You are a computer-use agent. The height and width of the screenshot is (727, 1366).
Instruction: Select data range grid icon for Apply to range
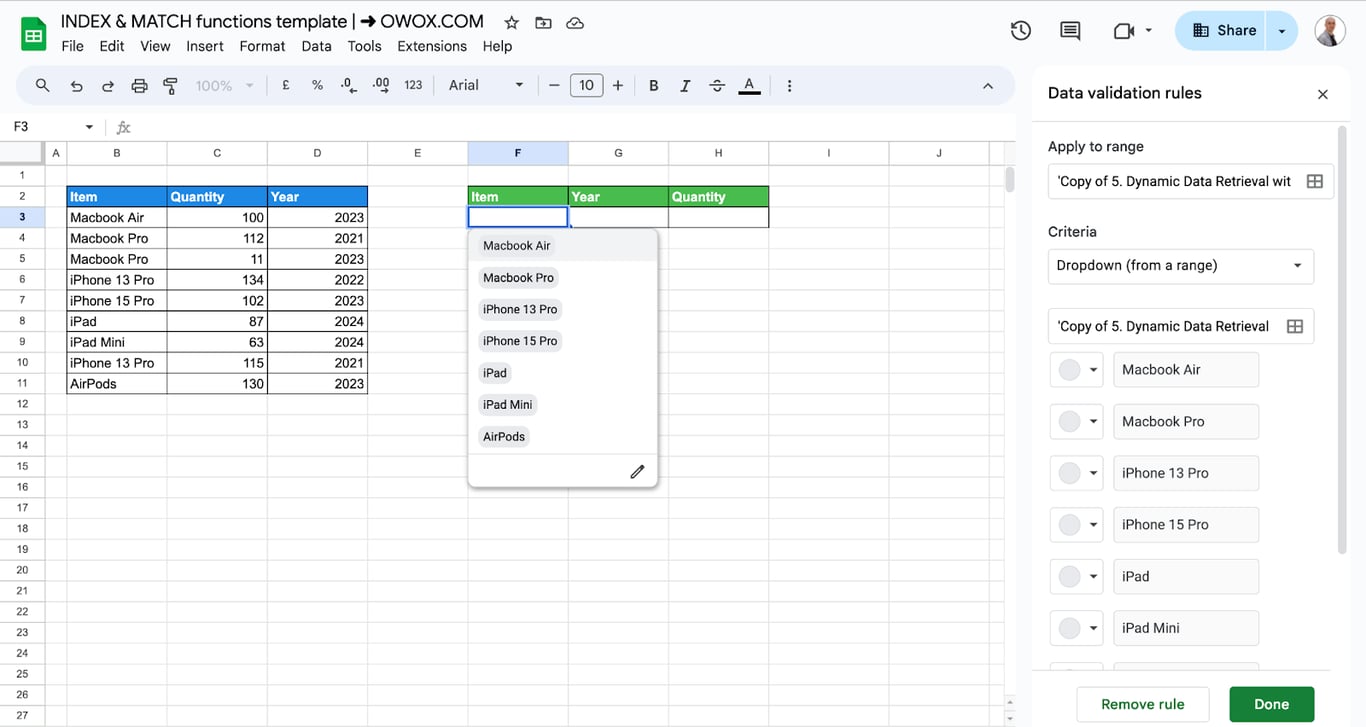pyautogui.click(x=1315, y=181)
